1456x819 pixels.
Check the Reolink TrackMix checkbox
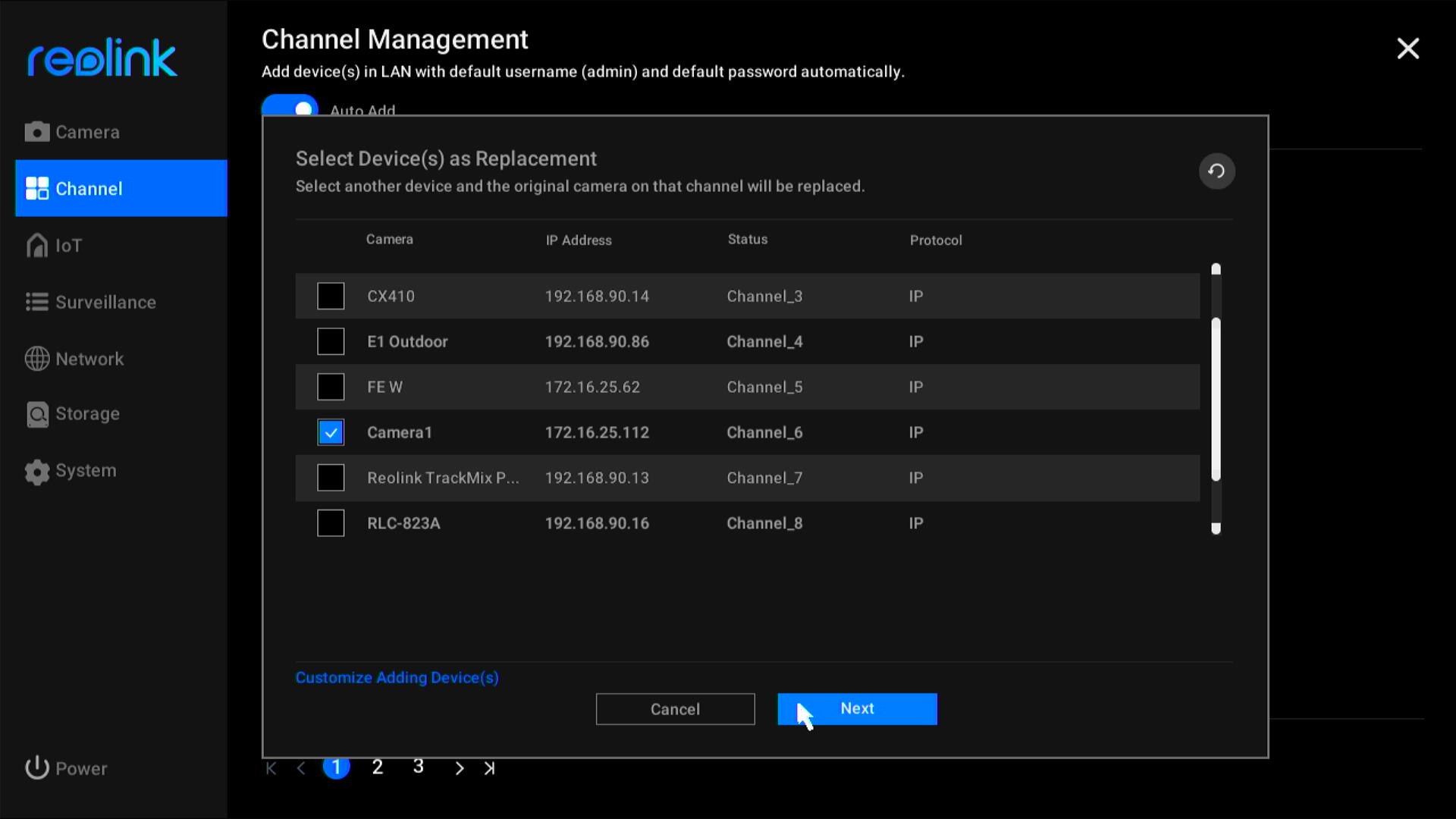pyautogui.click(x=331, y=478)
